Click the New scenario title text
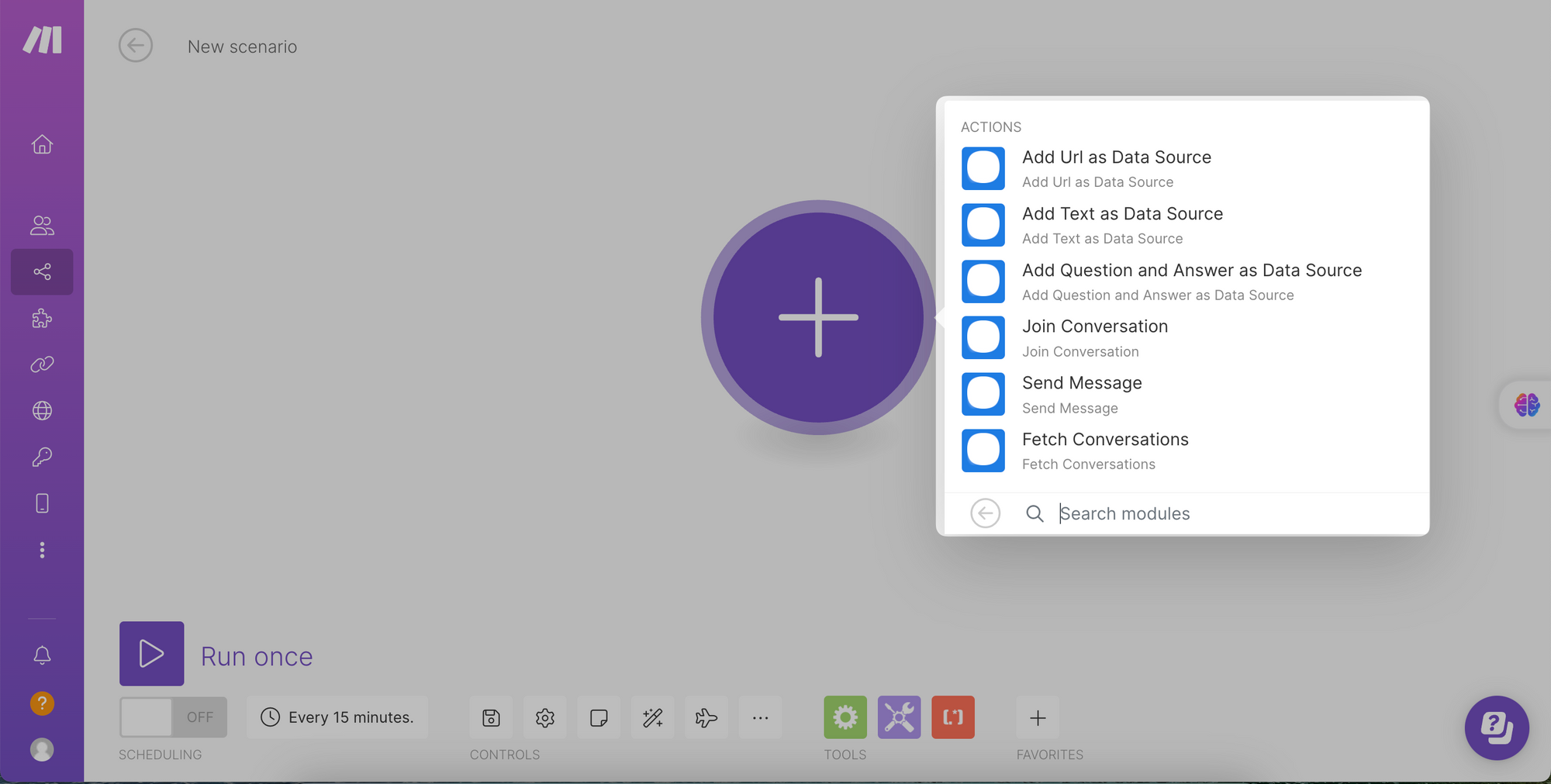1551x784 pixels. coord(242,47)
